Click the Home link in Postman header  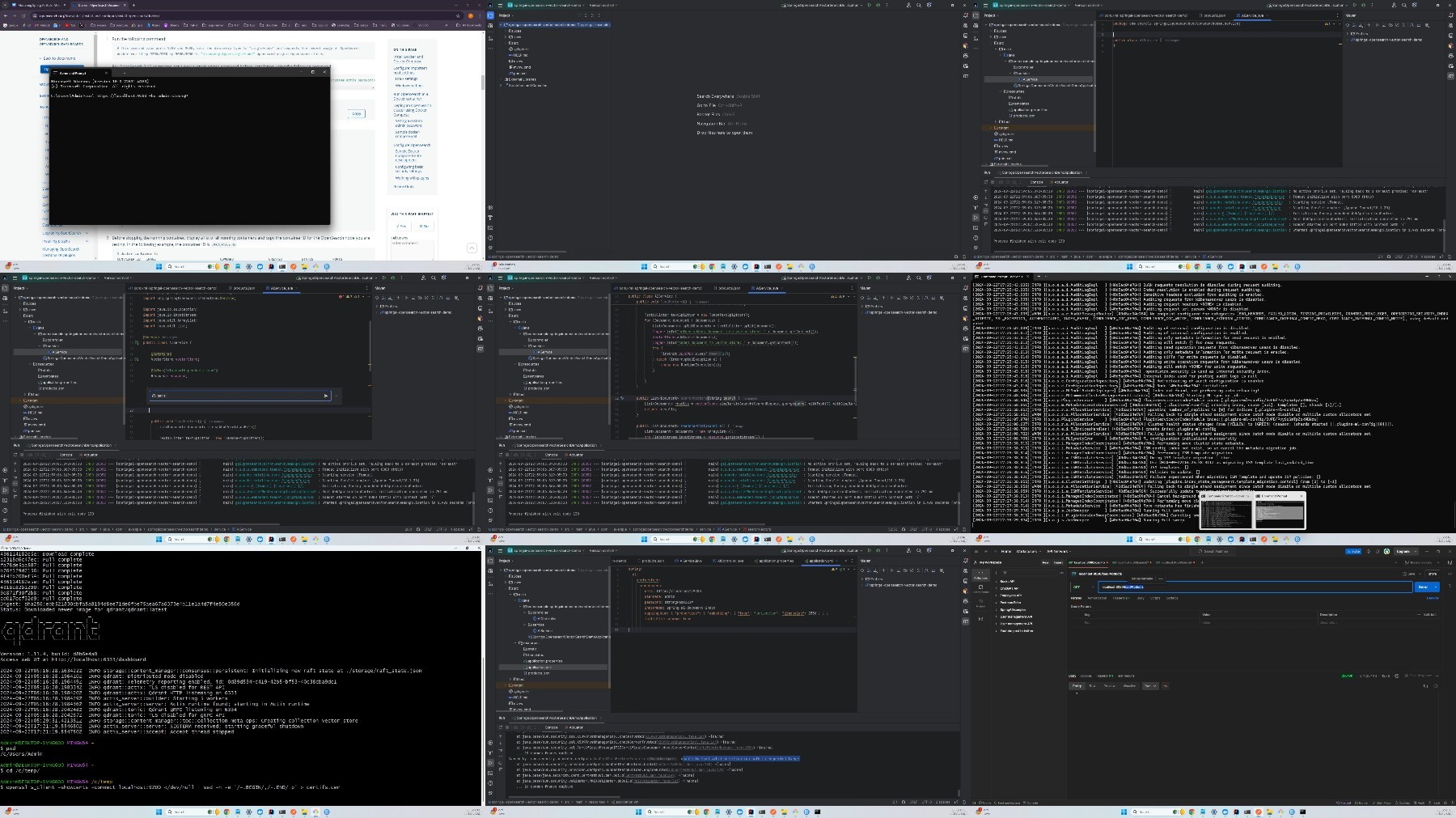point(1005,551)
